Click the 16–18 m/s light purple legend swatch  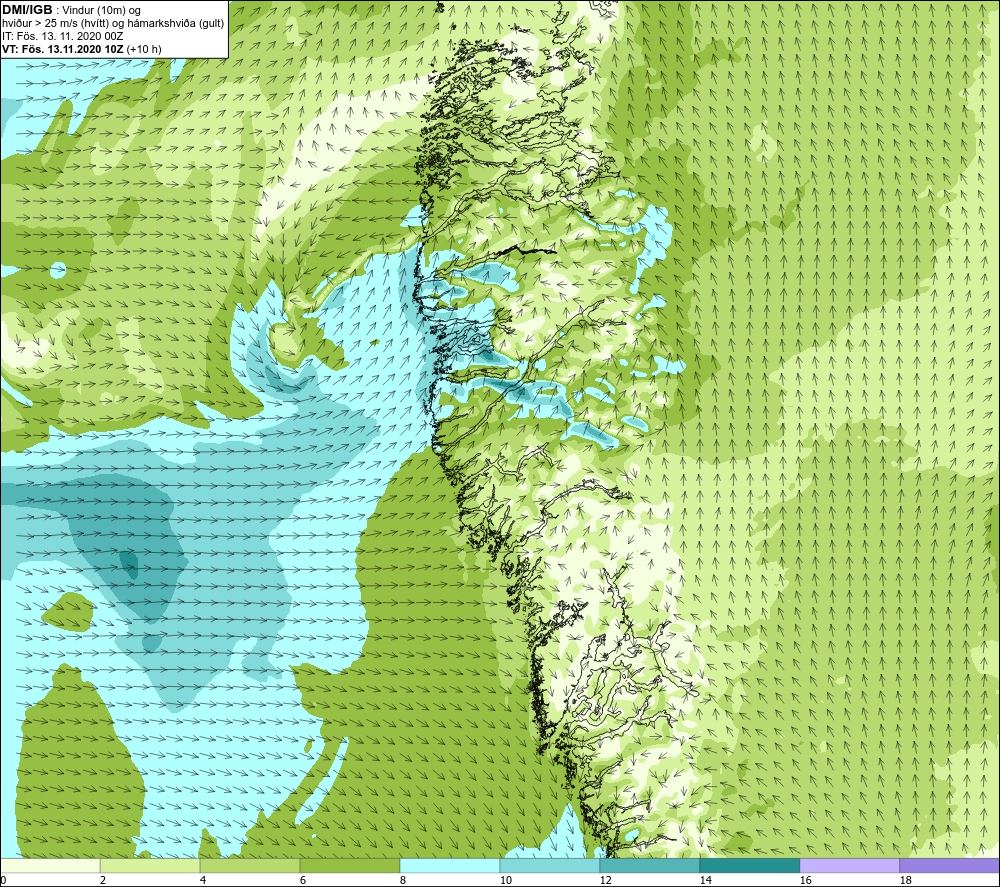tap(849, 865)
